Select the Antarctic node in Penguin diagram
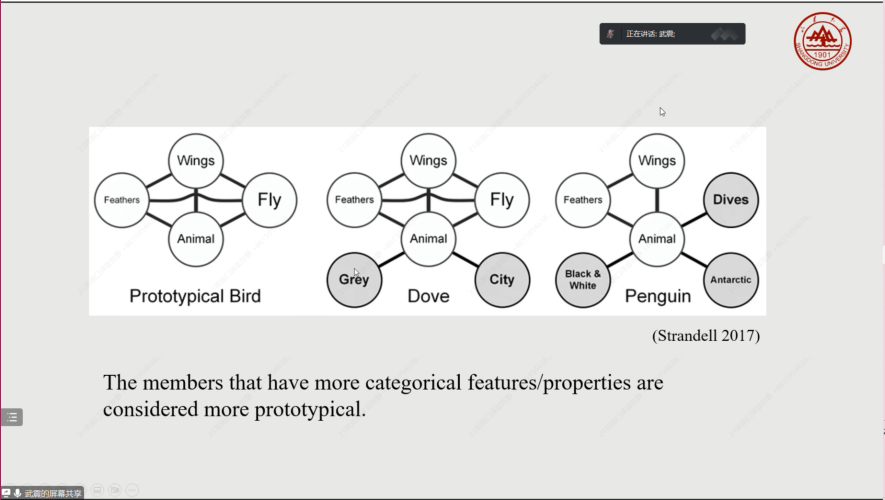 (730, 279)
